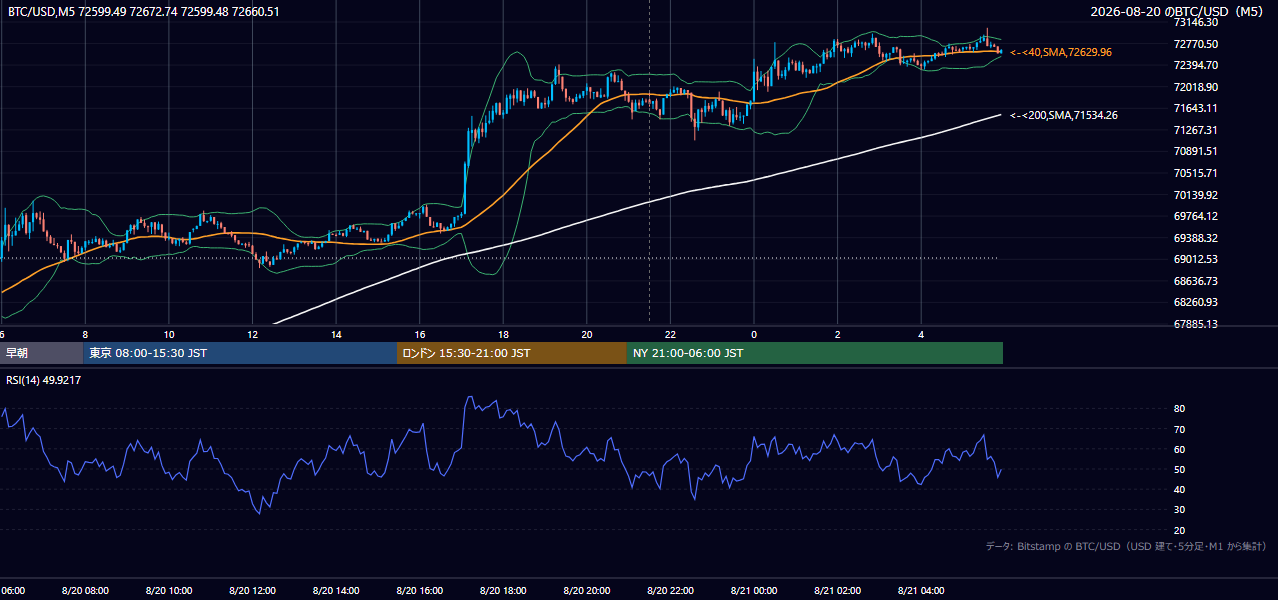Click the 早朝 session bar
The width and height of the screenshot is (1278, 600).
tap(41, 353)
